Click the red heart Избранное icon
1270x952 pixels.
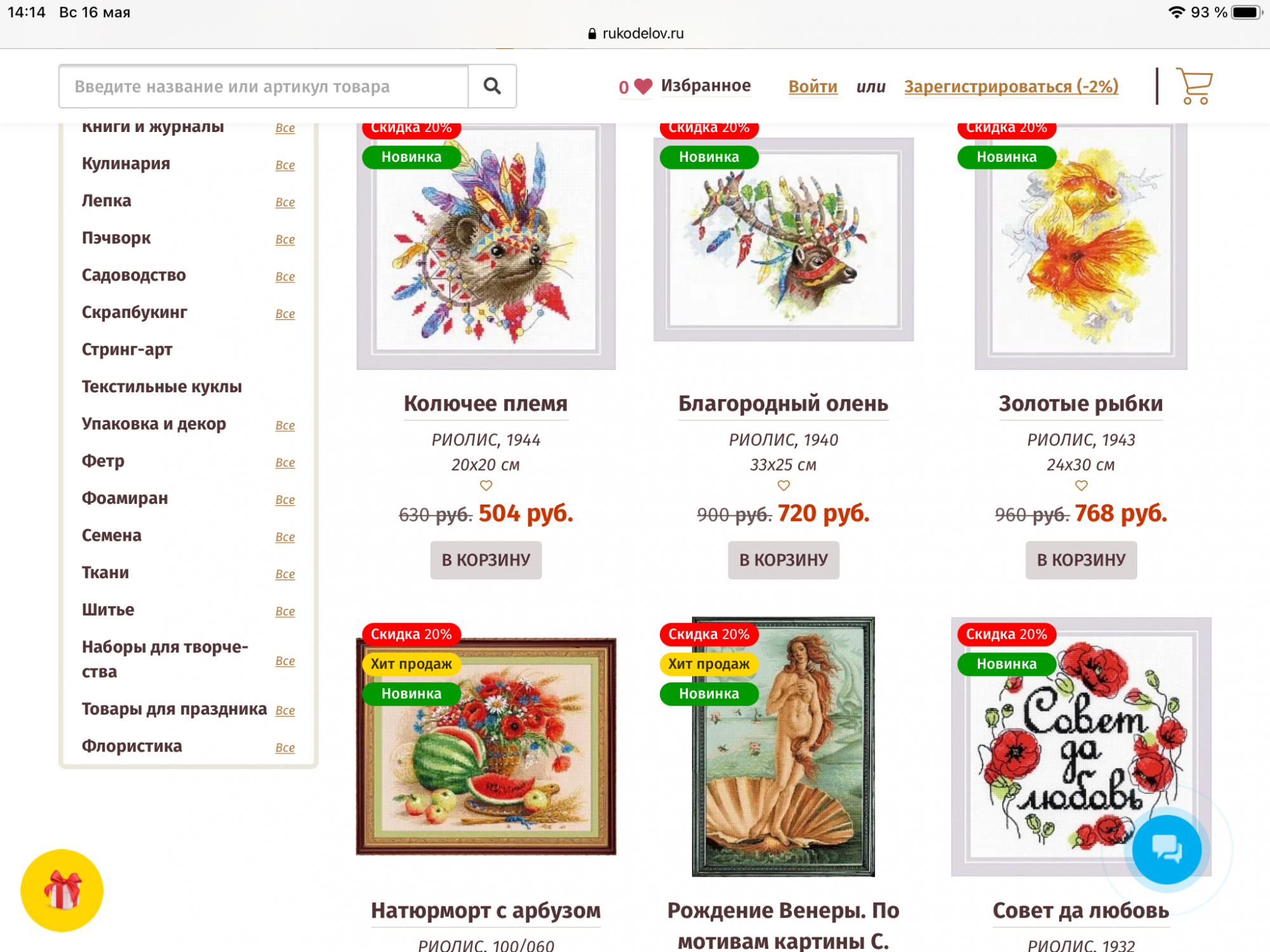(643, 86)
